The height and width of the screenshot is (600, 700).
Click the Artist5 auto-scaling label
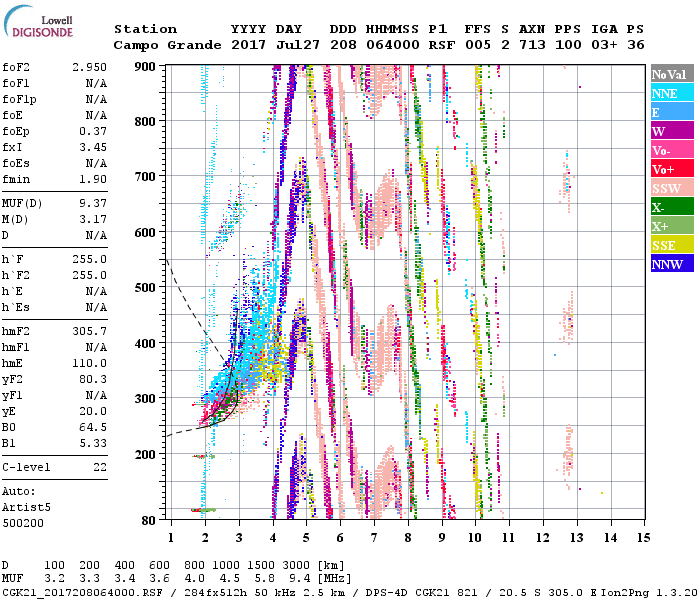[26, 508]
